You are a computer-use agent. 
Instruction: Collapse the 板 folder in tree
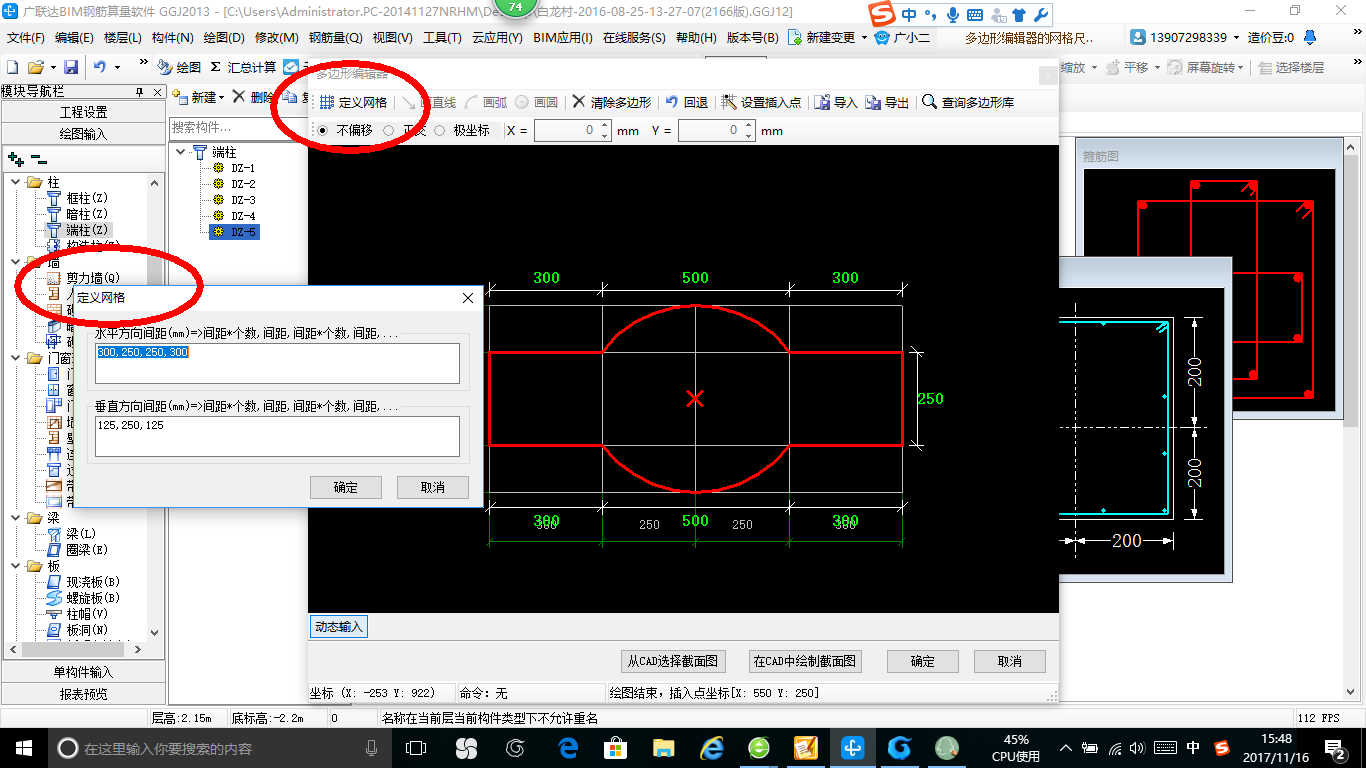click(16, 566)
